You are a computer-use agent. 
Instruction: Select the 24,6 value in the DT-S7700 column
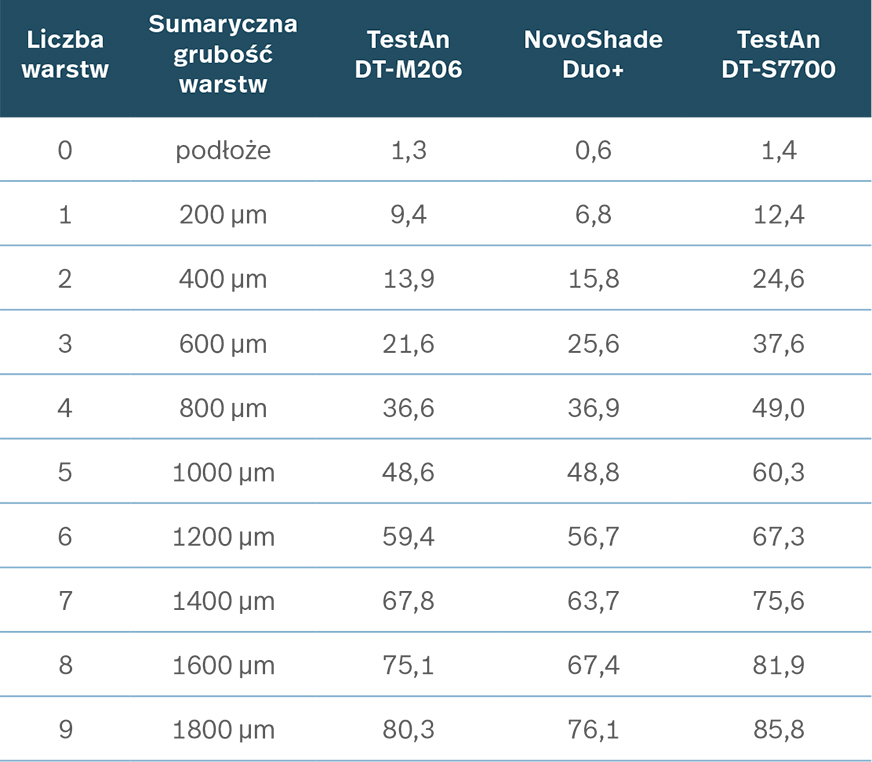pos(778,279)
